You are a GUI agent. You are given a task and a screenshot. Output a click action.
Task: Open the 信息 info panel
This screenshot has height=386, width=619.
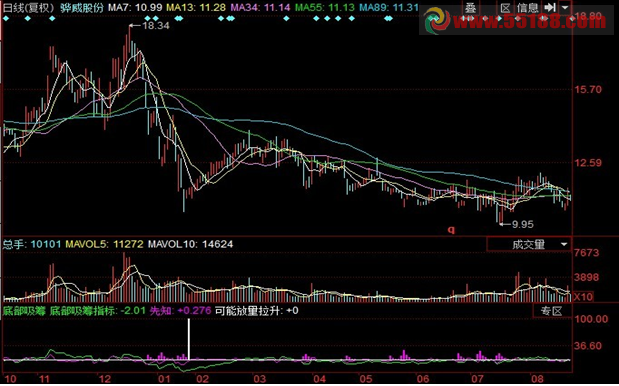(527, 7)
